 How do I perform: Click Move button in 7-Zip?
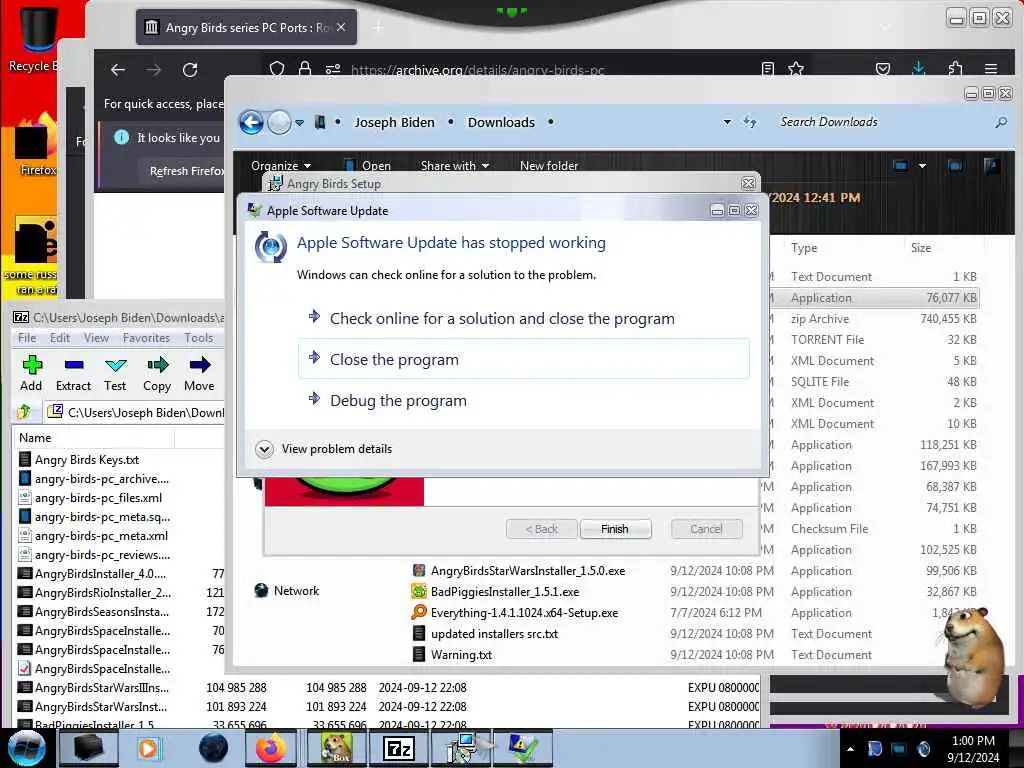click(x=199, y=374)
